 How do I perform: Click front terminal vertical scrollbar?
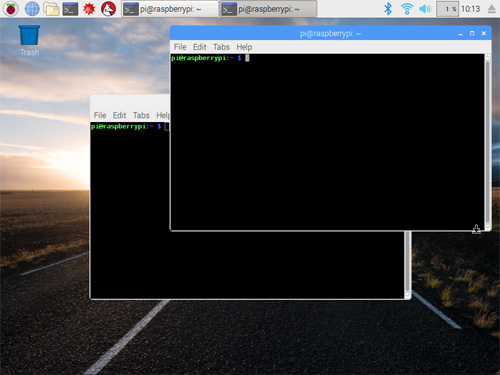point(488,142)
